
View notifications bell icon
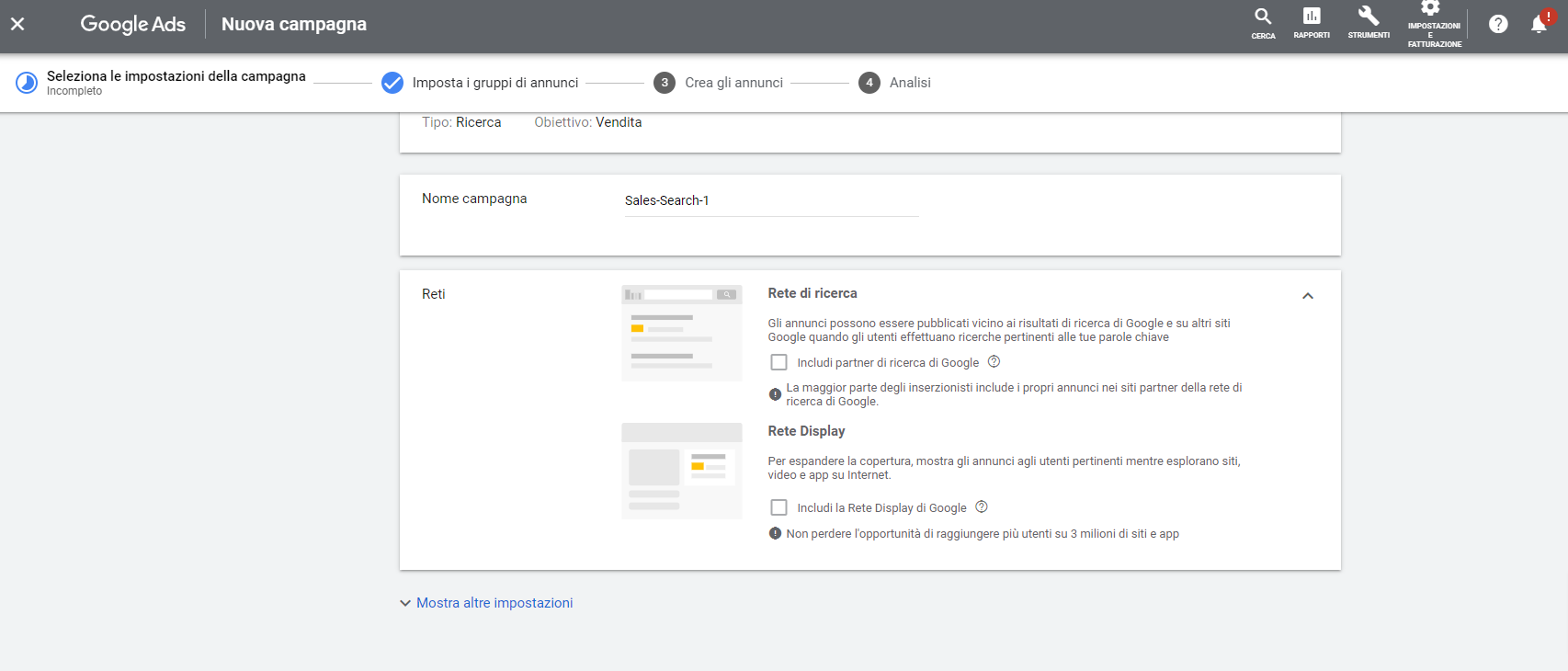pos(1540,23)
